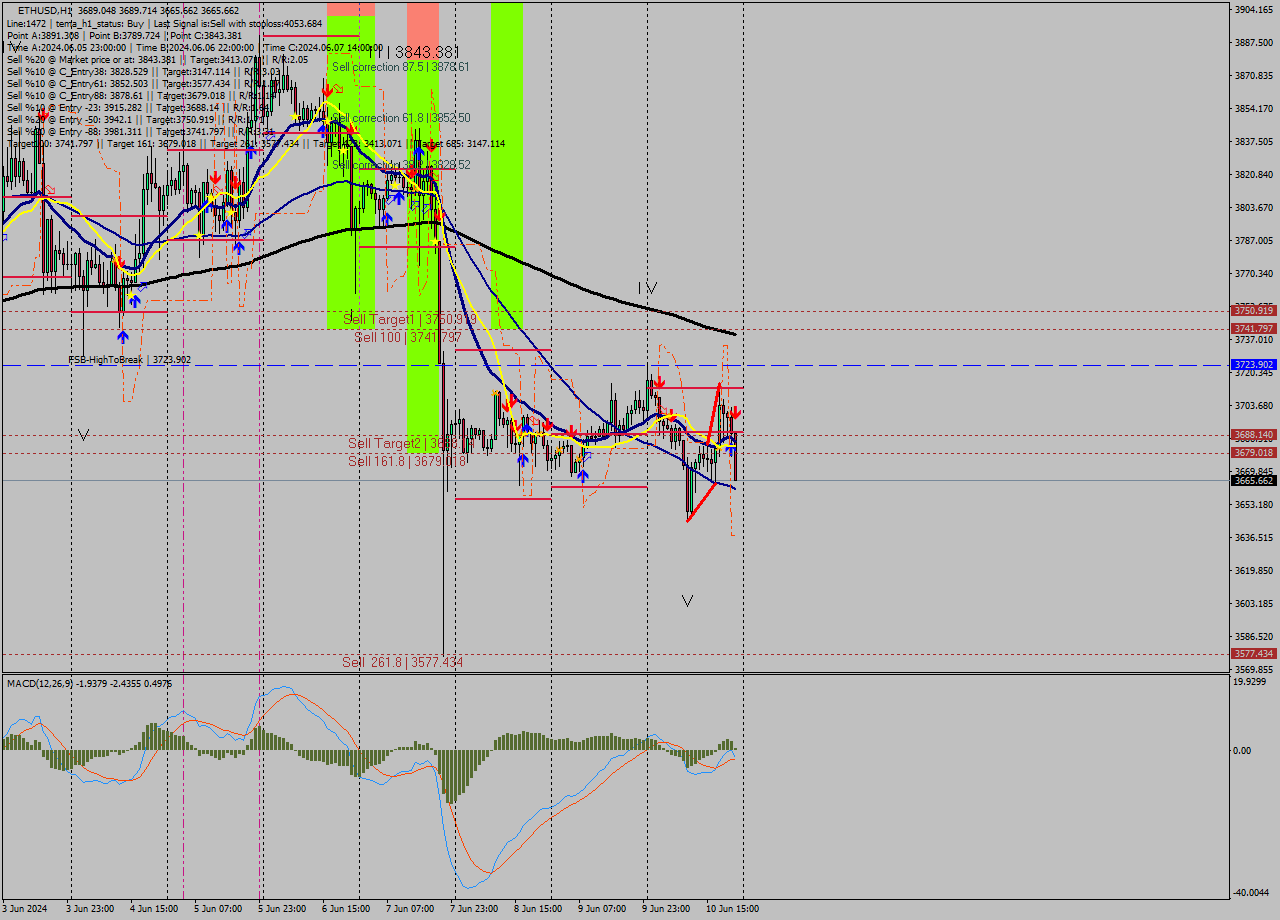The image size is (1280, 920).
Task: Select the Sell 261.8 | 3577.434 label
Action: (400, 661)
